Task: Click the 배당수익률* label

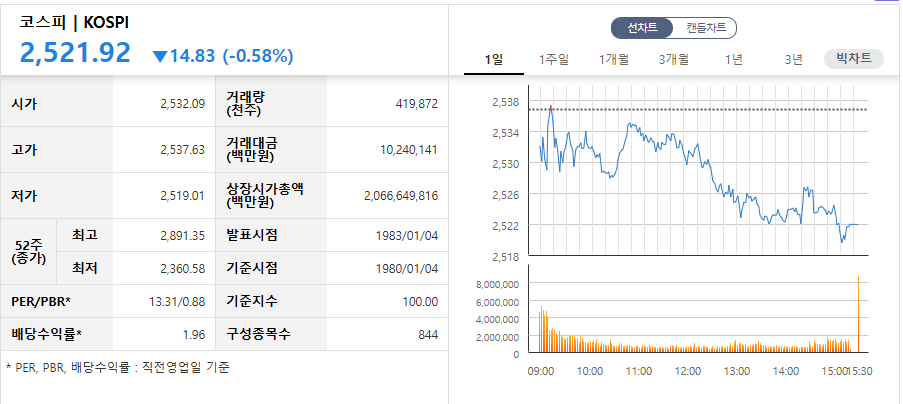Action: (47, 334)
